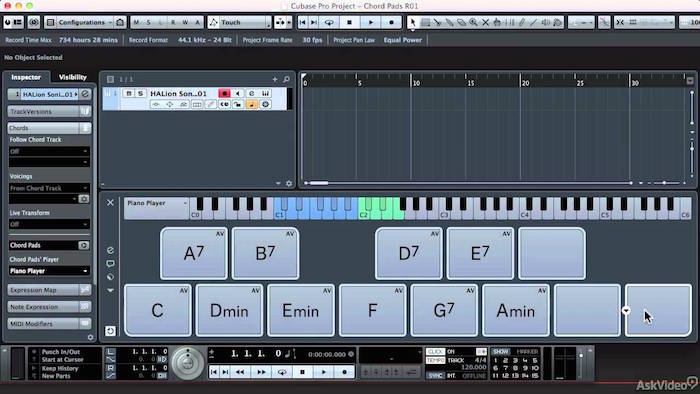This screenshot has width=700, height=394.
Task: Click the C1 key on chord pad keyboard
Action: coord(279,215)
